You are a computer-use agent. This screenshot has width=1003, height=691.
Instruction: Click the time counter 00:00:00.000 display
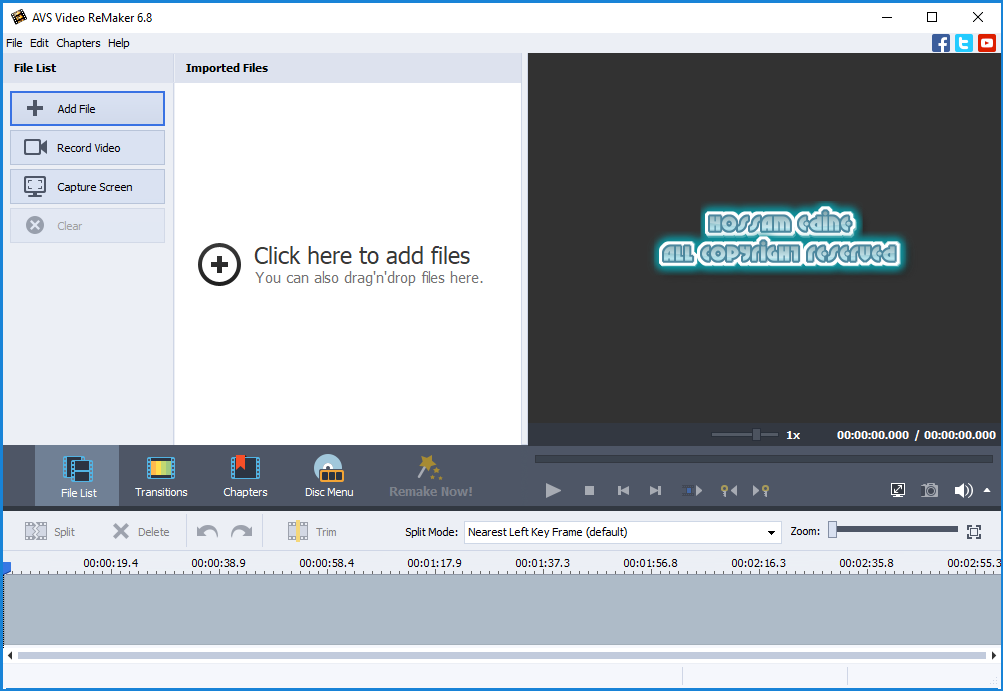[916, 435]
